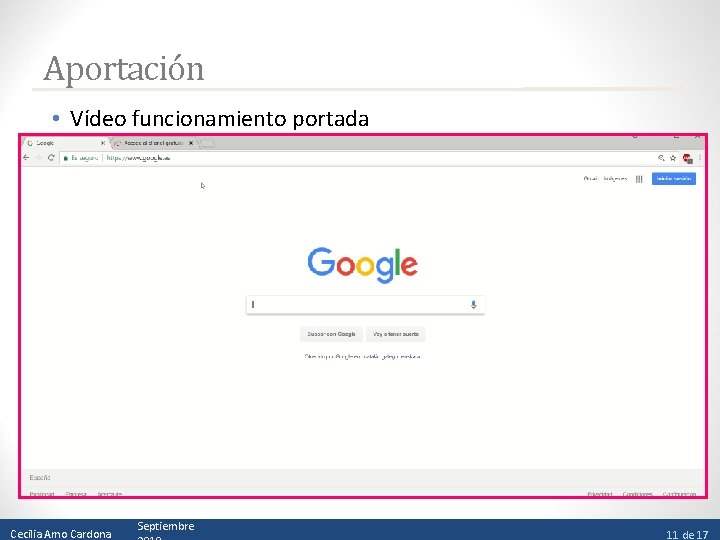720x540 pixels.
Task: Open the Condiciones footer link
Action: point(638,494)
